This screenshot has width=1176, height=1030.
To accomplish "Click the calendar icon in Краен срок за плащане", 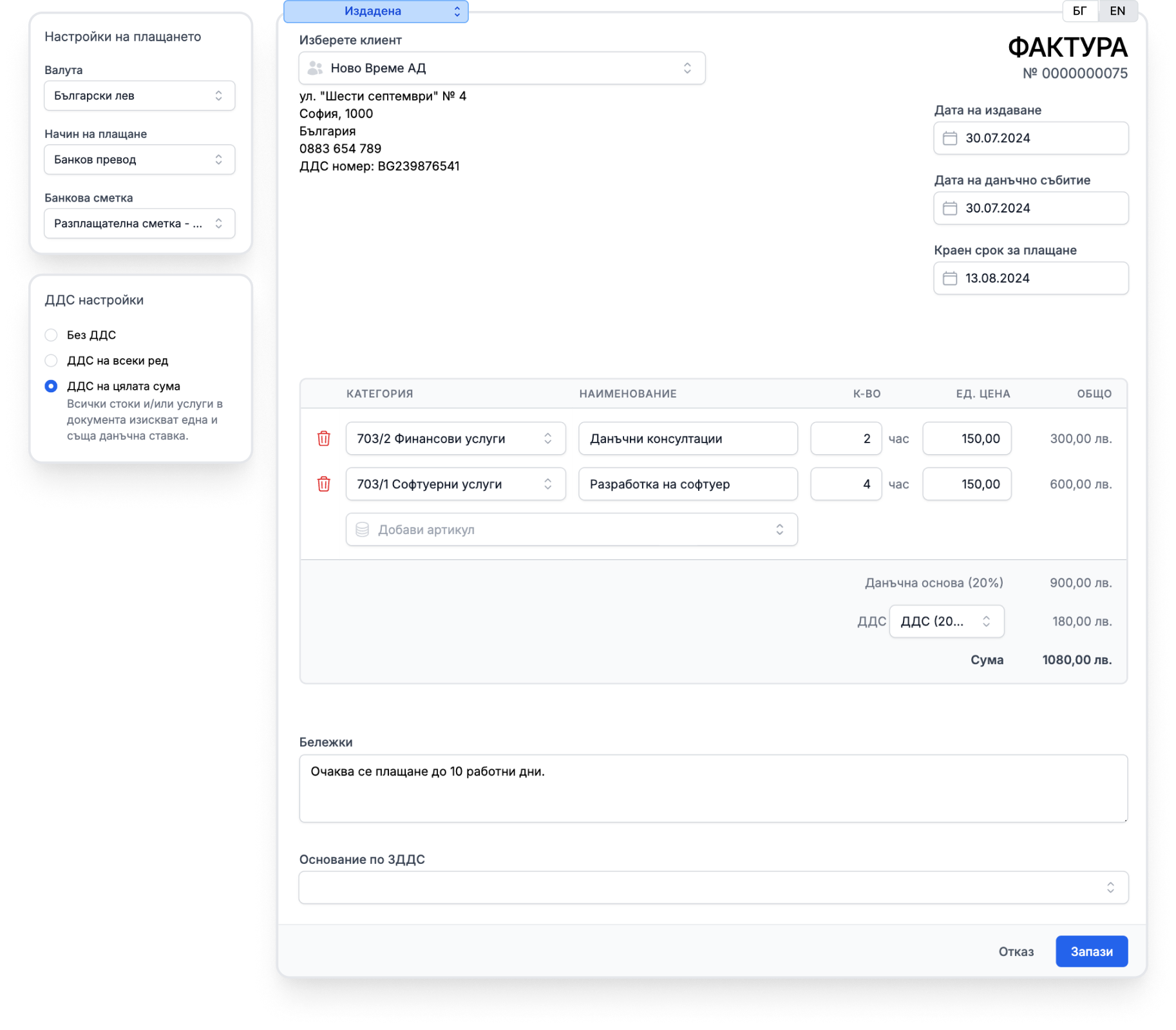I will pos(950,278).
